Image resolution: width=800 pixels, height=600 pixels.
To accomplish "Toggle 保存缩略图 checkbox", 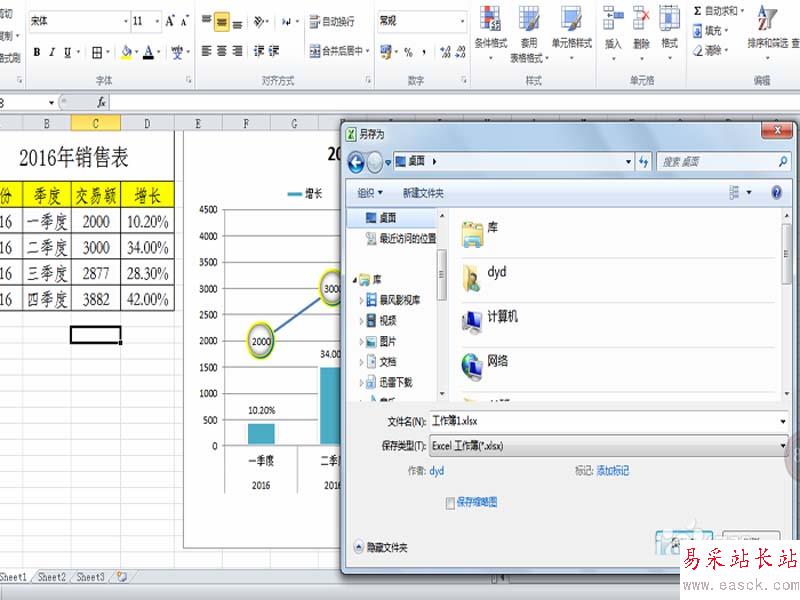I will click(449, 504).
